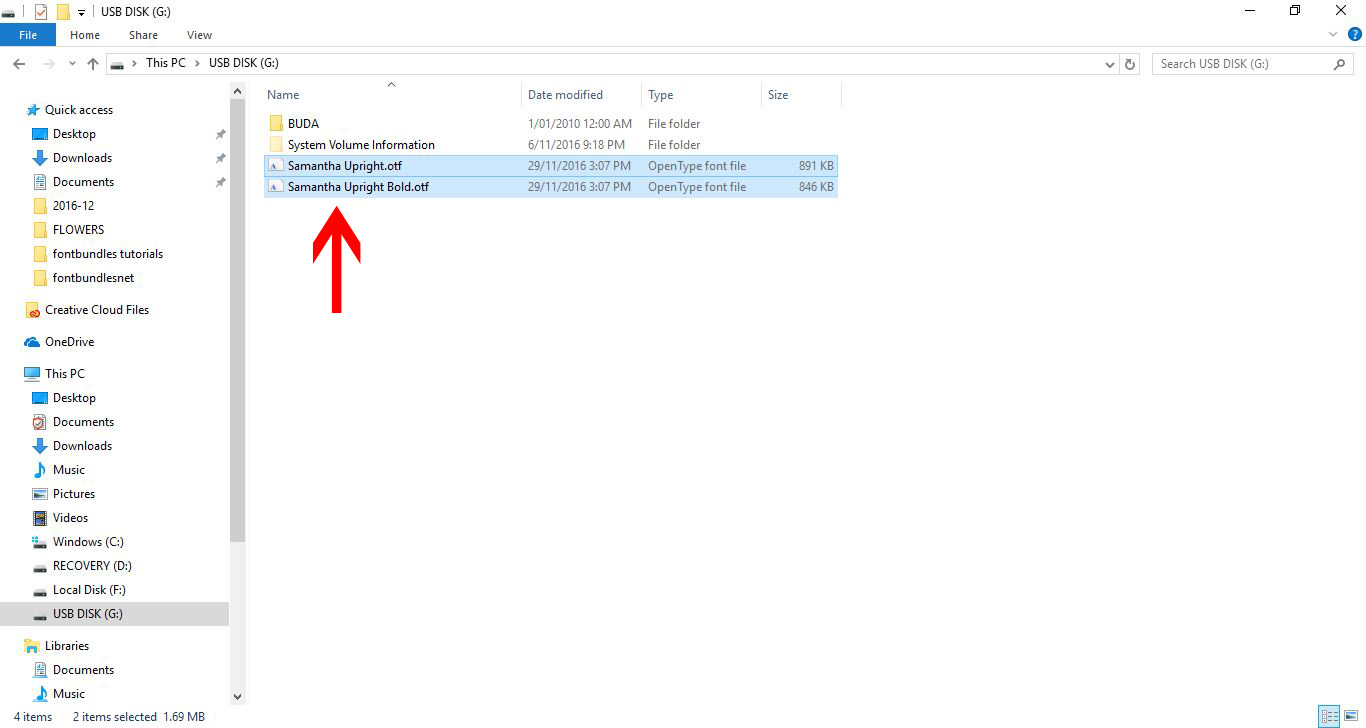Screen dimensions: 1366x728
Task: Switch to the Home ribbon tab
Action: 85,35
